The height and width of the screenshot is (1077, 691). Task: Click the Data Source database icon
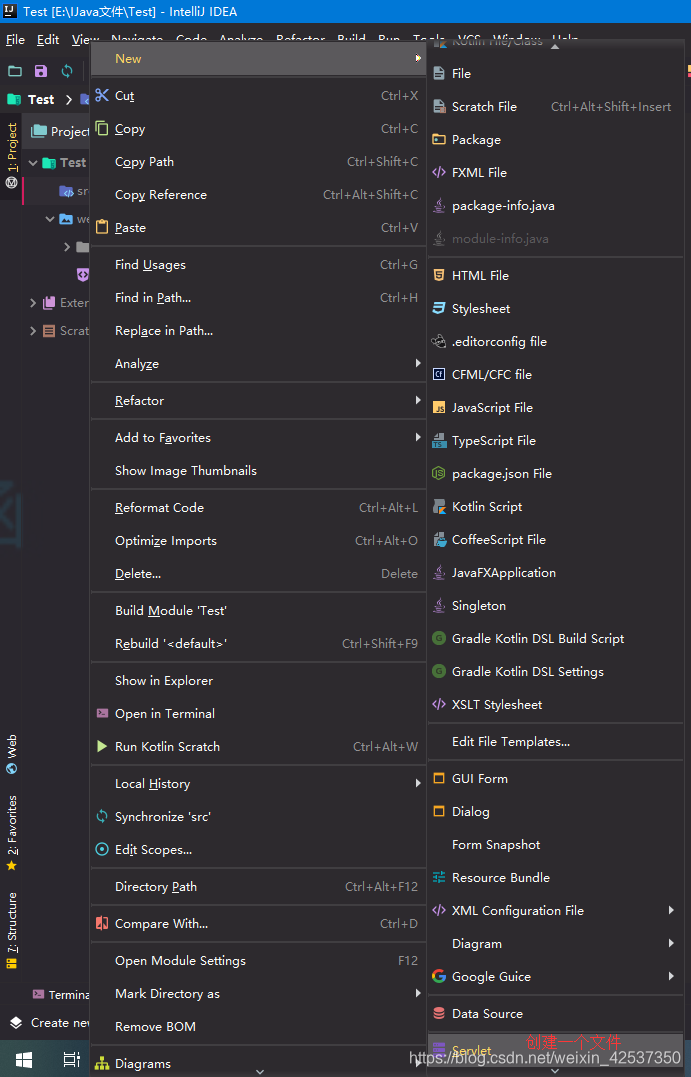(439, 1013)
